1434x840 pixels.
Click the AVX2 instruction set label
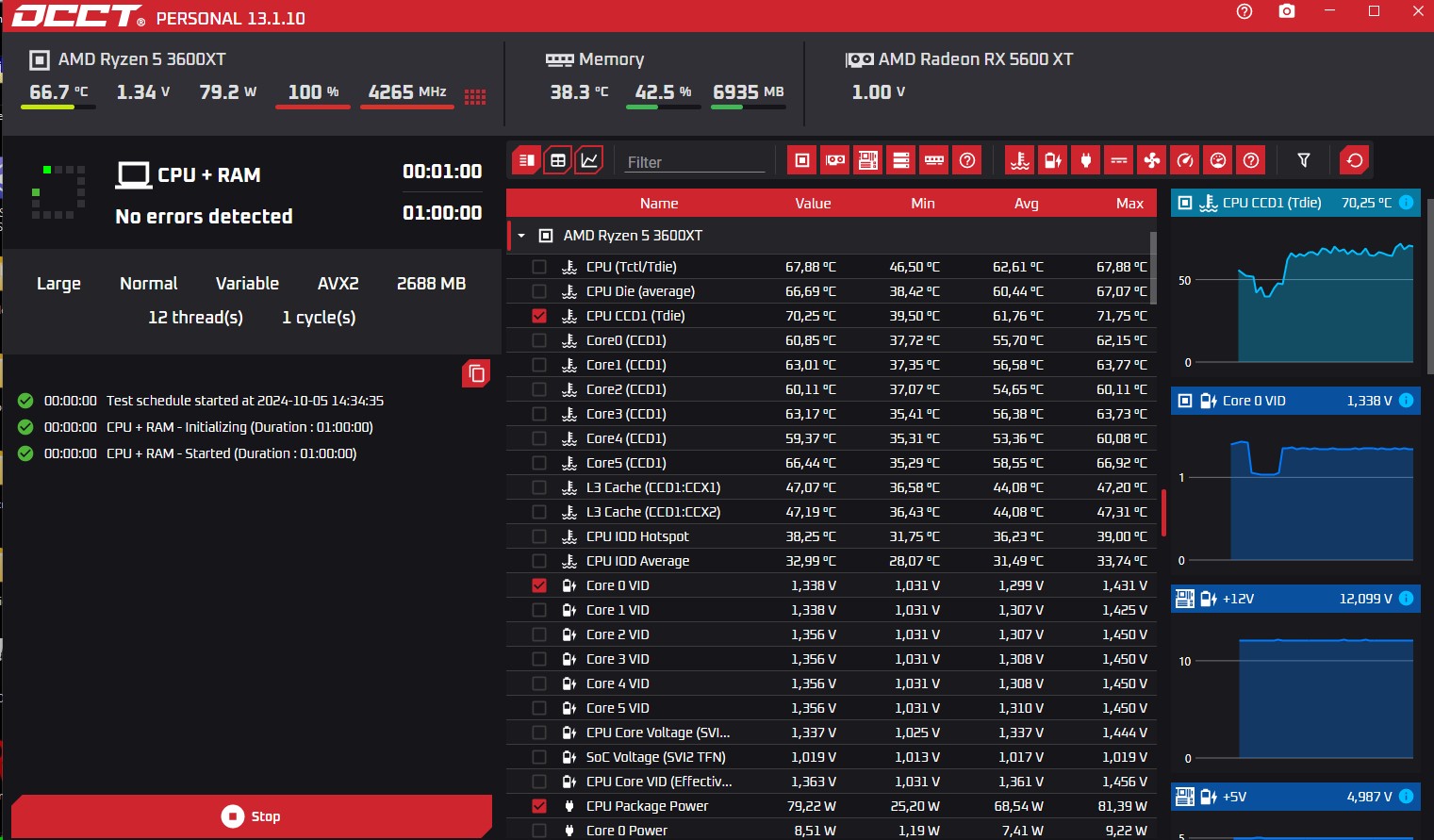(338, 284)
